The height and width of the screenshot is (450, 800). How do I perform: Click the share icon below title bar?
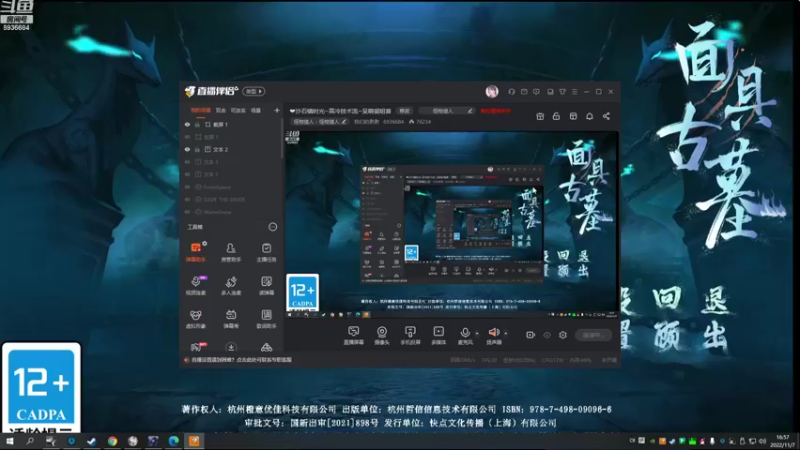tap(606, 116)
